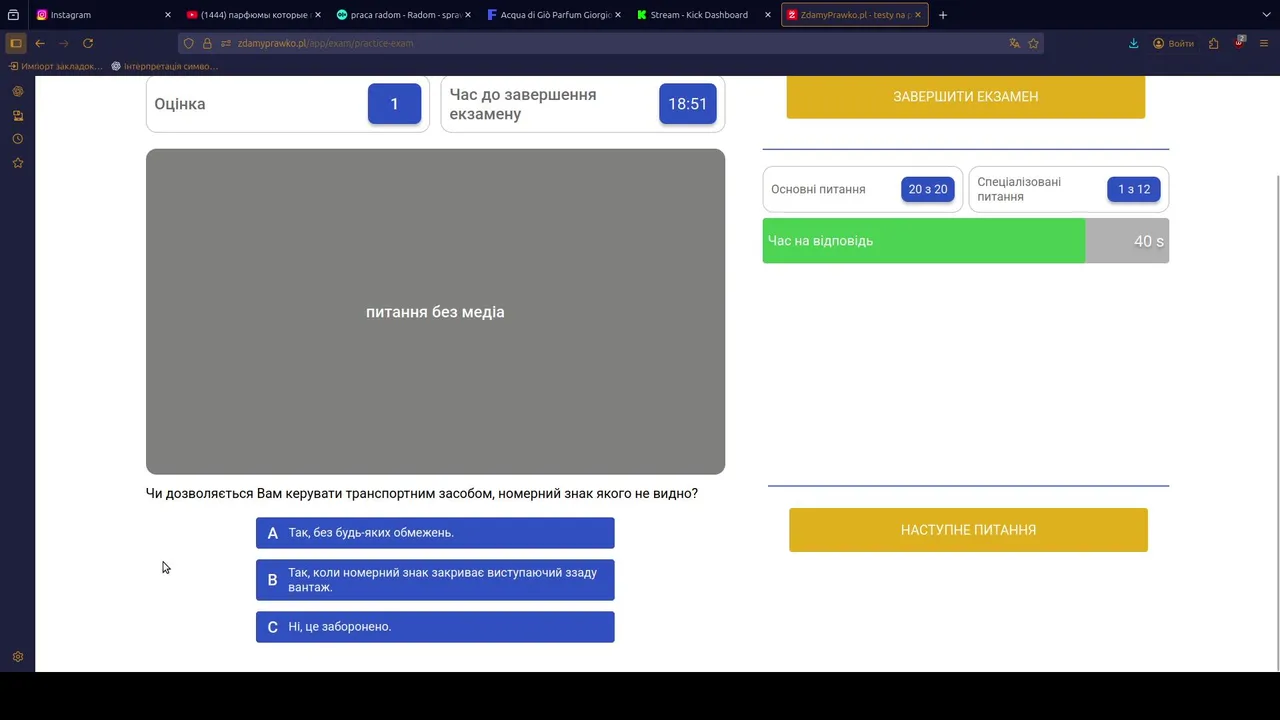This screenshot has width=1280, height=720.
Task: Close the Instagram tab
Action: (167, 15)
